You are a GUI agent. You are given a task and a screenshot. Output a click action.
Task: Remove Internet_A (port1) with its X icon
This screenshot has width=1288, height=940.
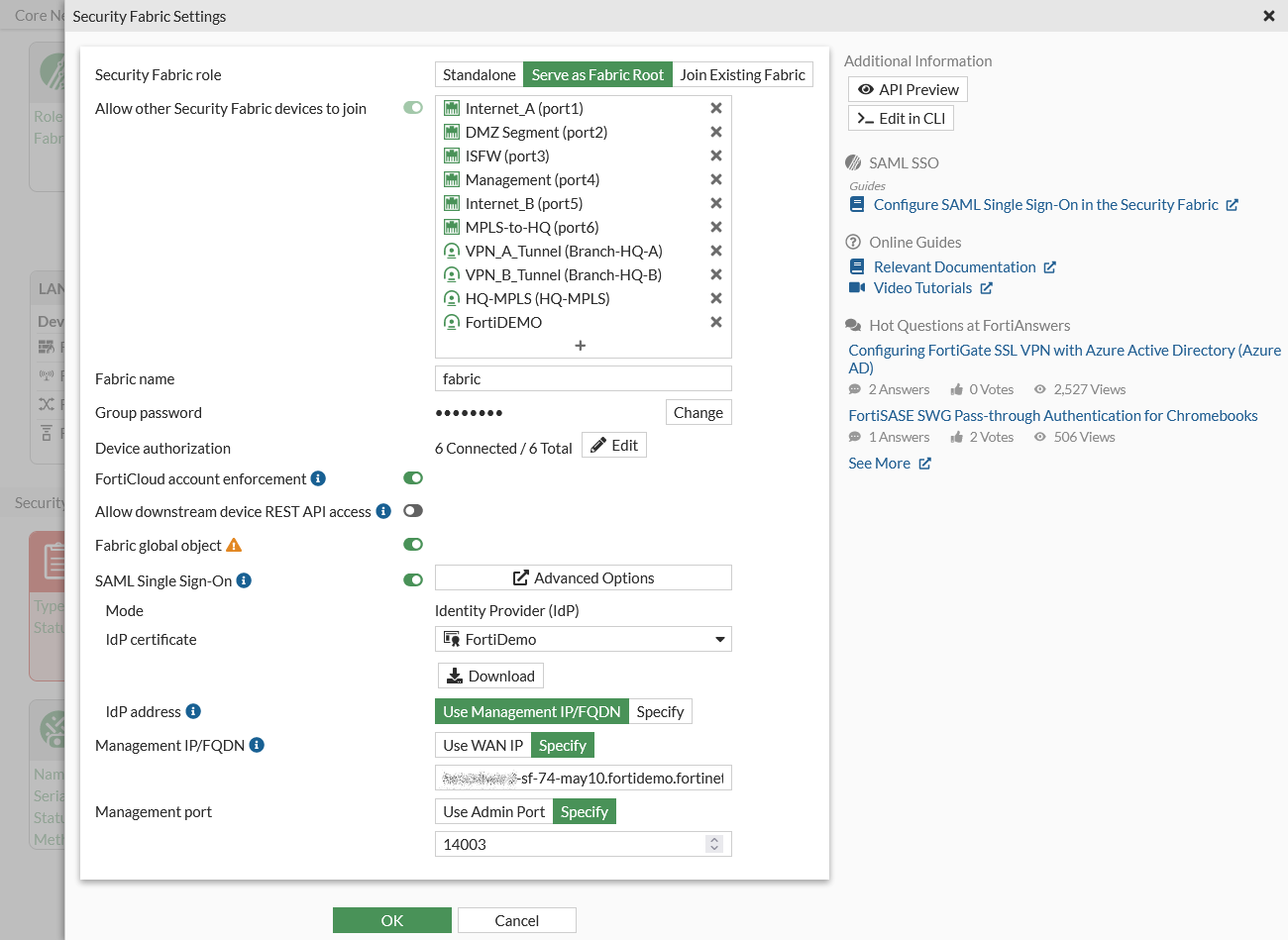click(x=715, y=108)
